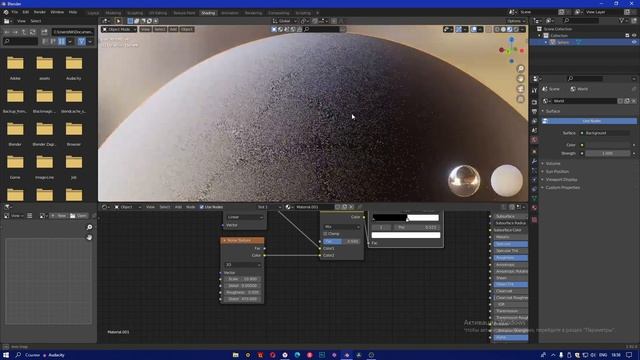Image resolution: width=640 pixels, height=360 pixels.
Task: Click the Material.001 name field
Action: click(x=314, y=207)
